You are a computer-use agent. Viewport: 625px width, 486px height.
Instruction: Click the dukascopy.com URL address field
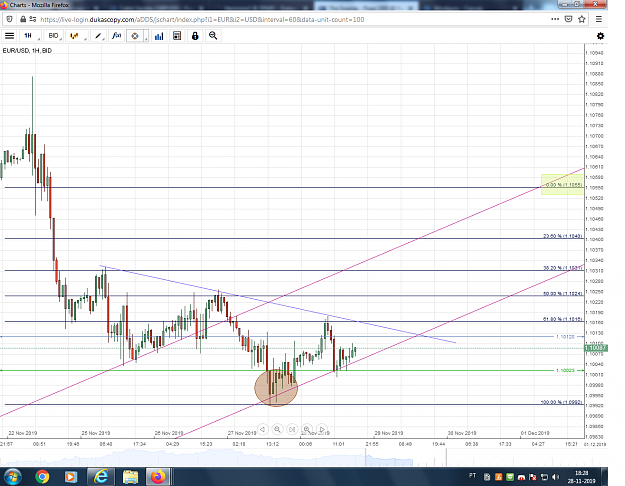tap(202, 19)
